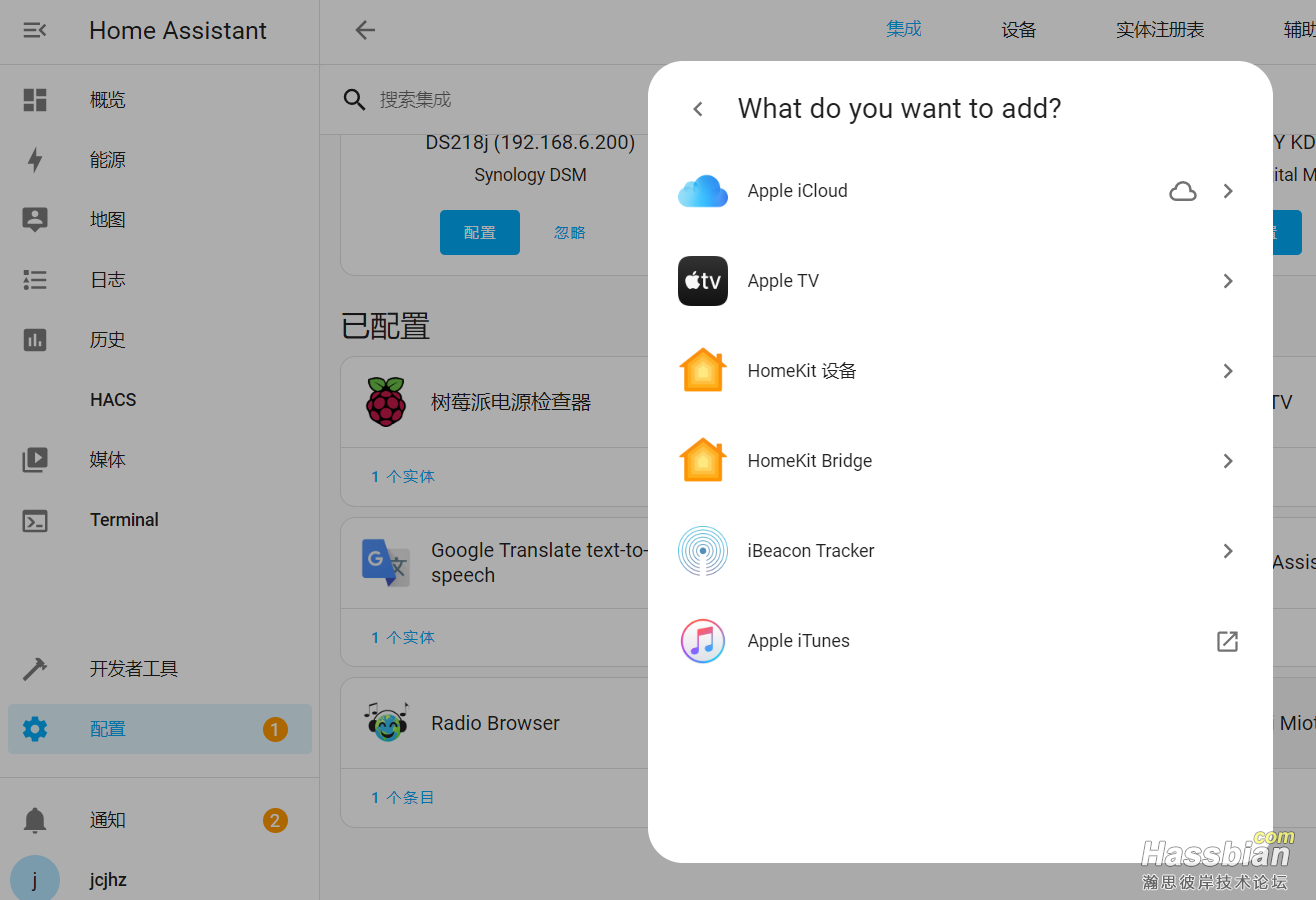Viewport: 1316px width, 900px height.
Task: Switch to the 设备 tab
Action: (x=1019, y=30)
